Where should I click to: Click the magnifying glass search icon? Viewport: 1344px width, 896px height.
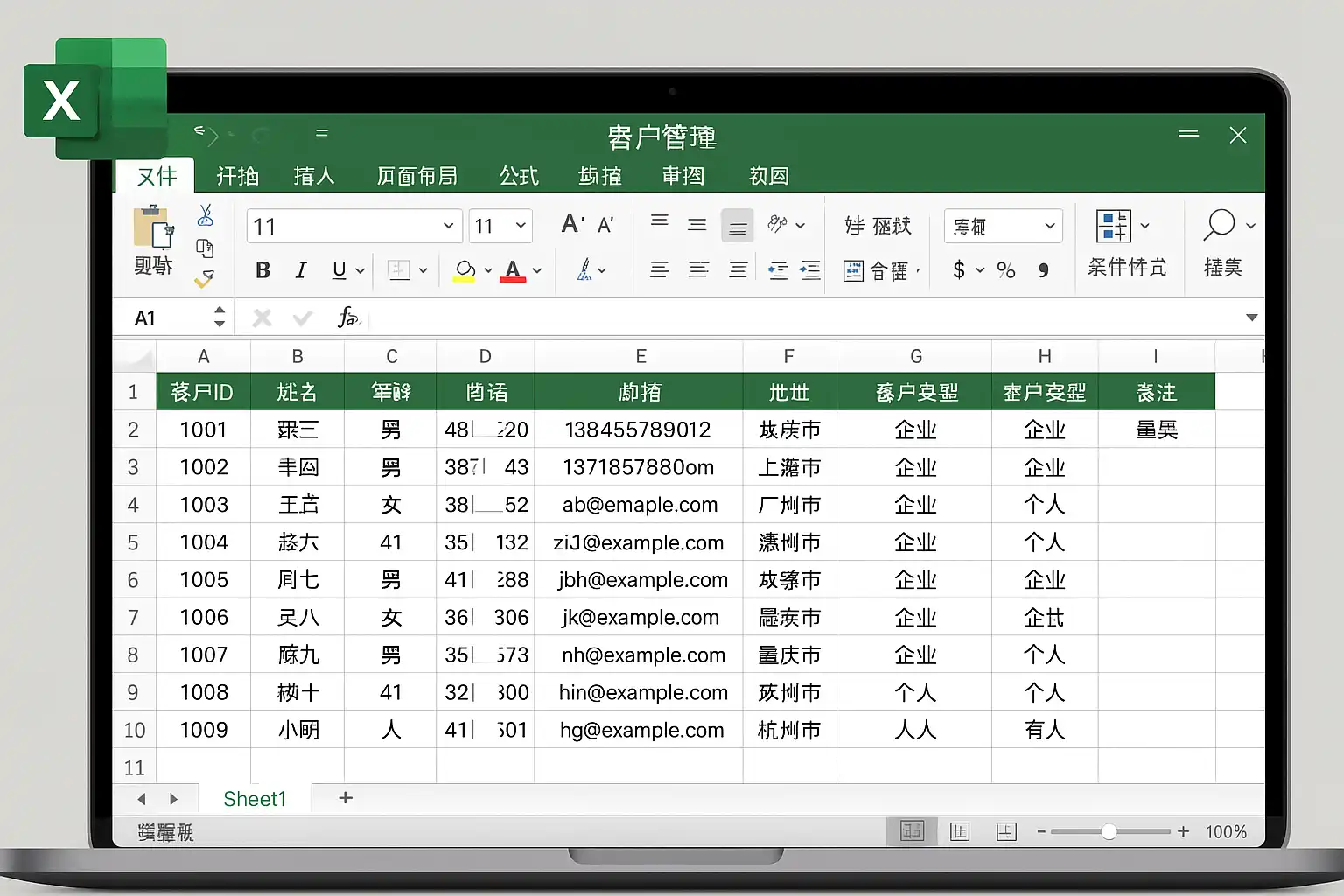(x=1219, y=226)
